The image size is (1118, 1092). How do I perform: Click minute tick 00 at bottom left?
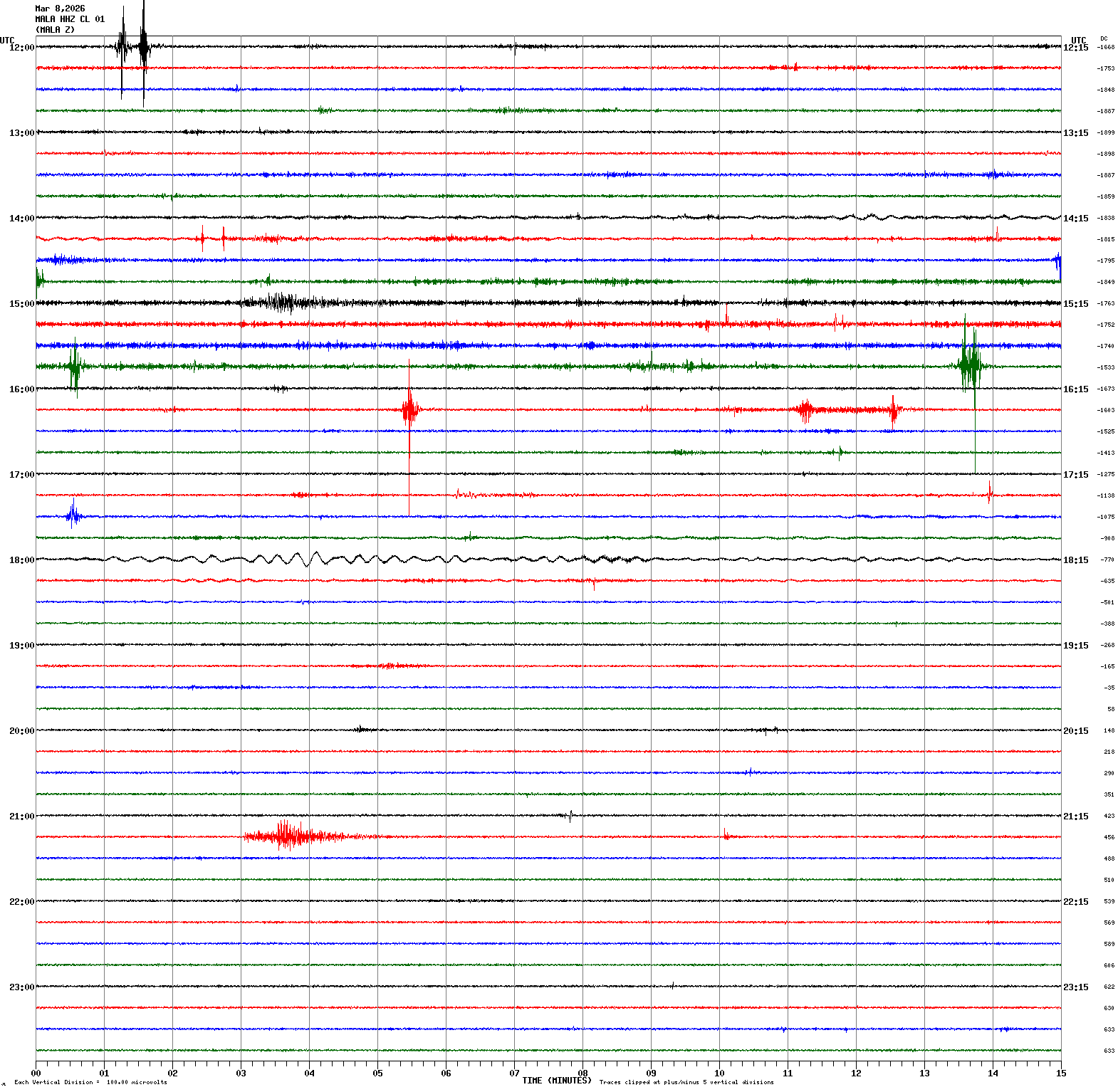pos(36,1073)
